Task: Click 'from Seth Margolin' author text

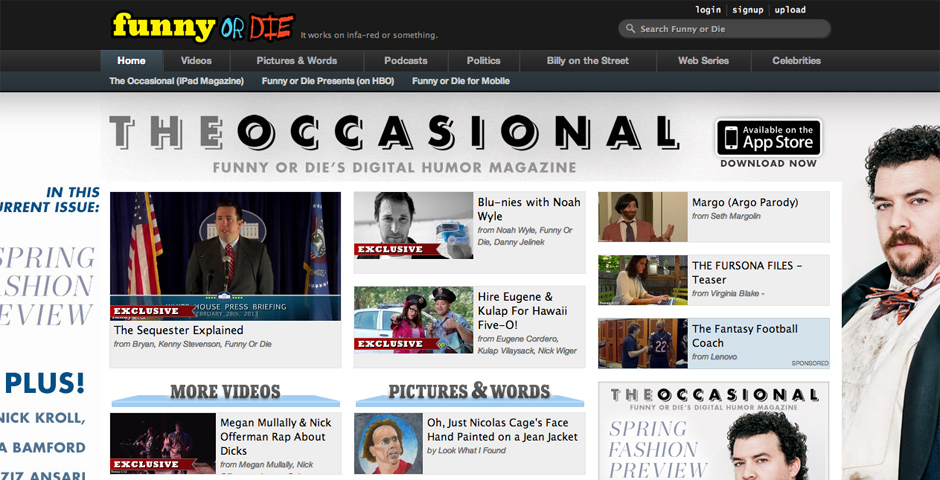Action: (x=726, y=216)
